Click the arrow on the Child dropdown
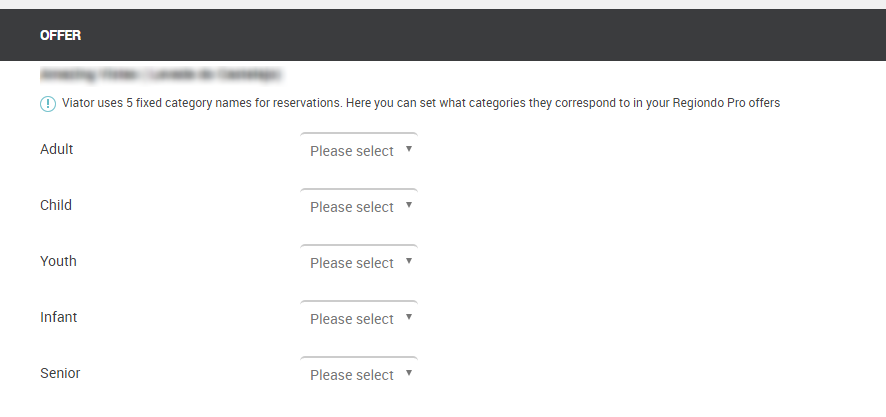The width and height of the screenshot is (886, 417). (409, 206)
